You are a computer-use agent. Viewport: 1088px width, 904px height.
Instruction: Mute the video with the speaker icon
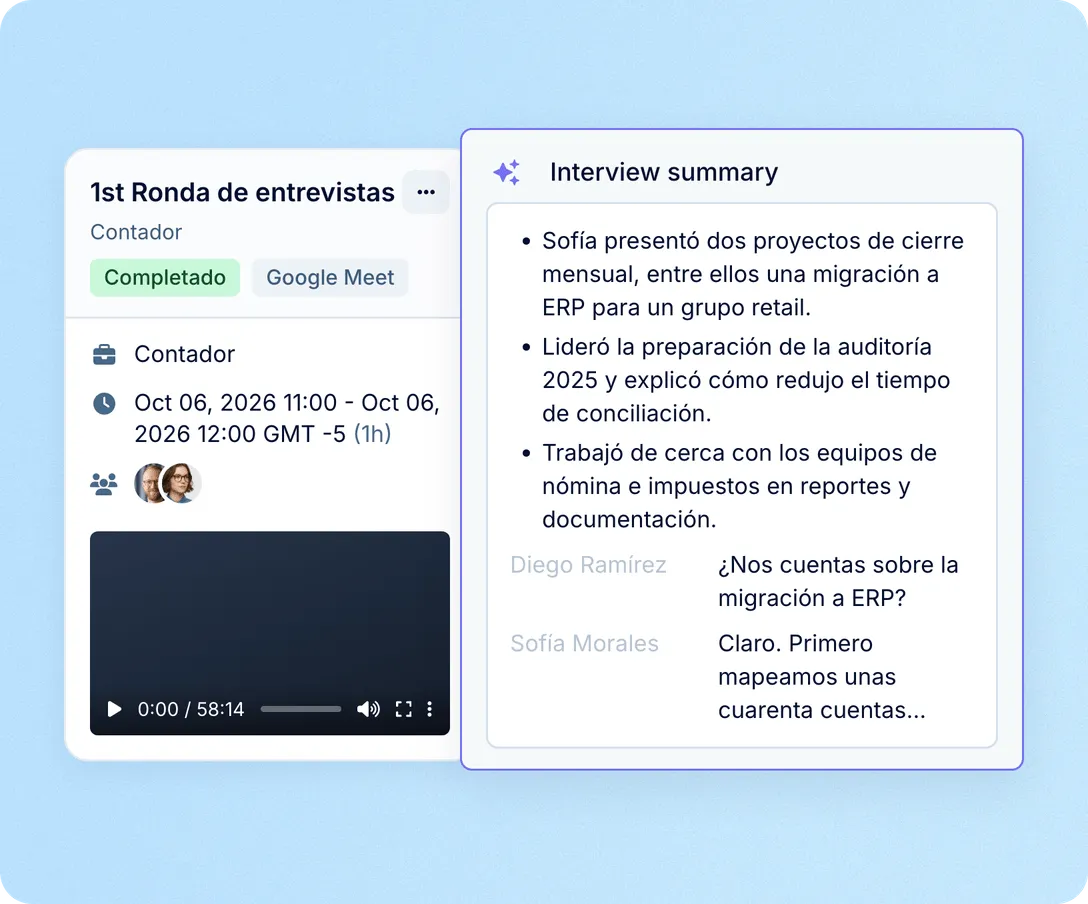(x=368, y=709)
